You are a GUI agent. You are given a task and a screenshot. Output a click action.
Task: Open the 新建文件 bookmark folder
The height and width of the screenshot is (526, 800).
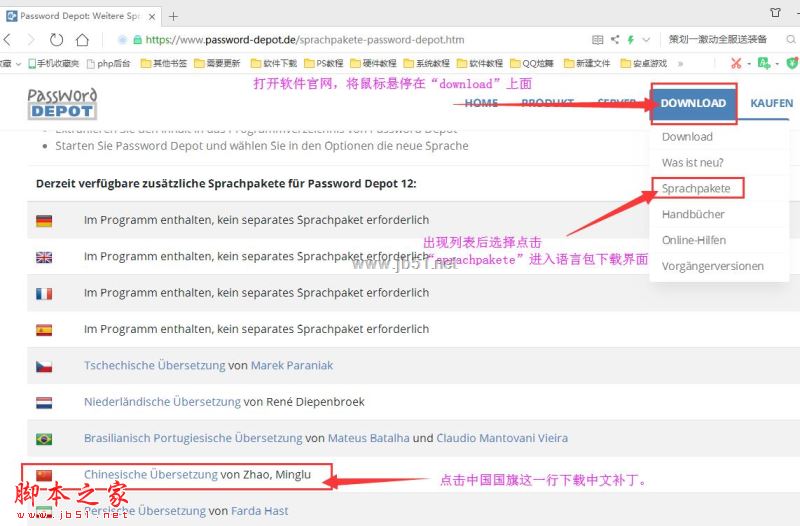click(x=587, y=63)
